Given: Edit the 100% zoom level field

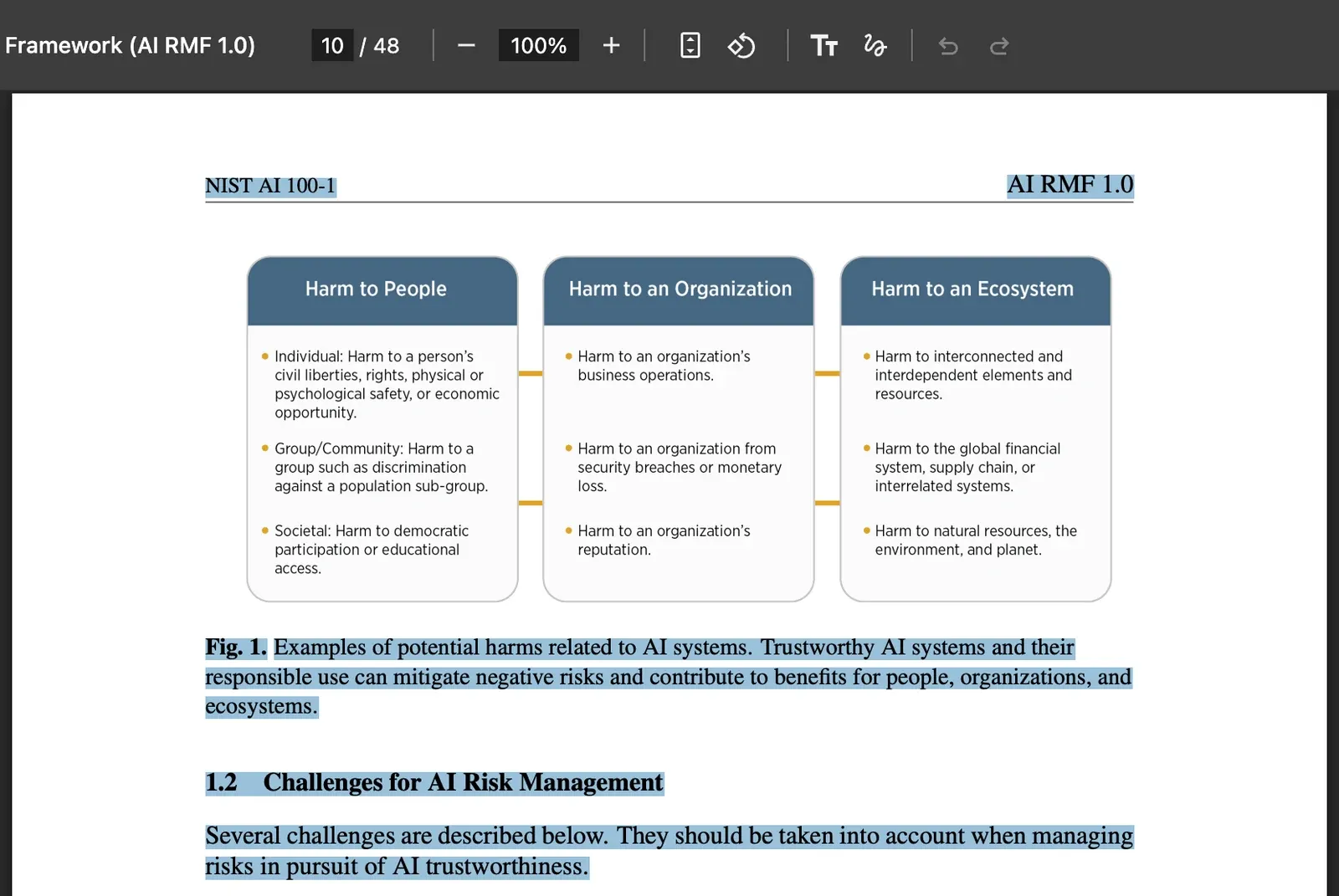Looking at the screenshot, I should click(538, 45).
